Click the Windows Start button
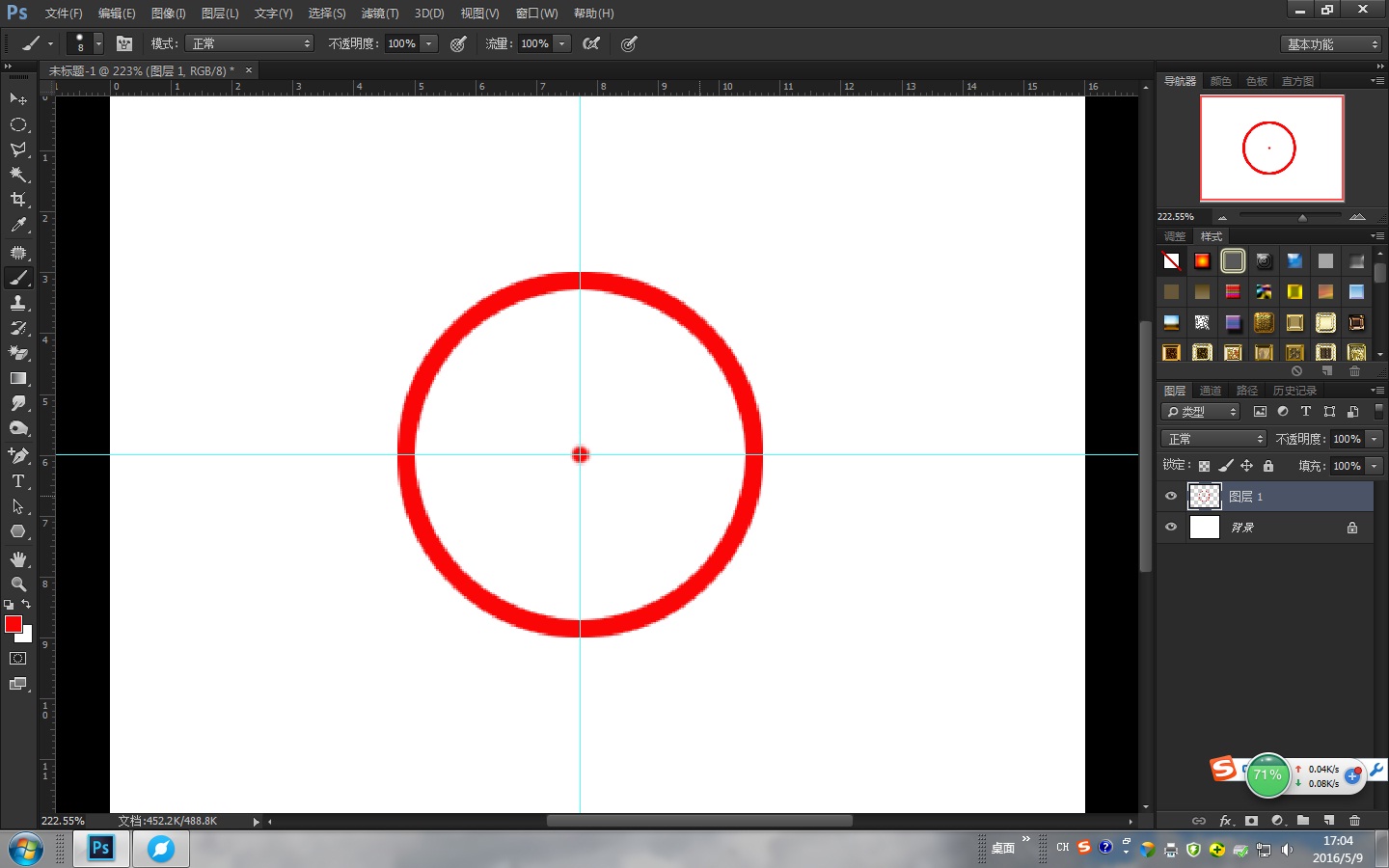Viewport: 1389px width, 868px height. 26,849
